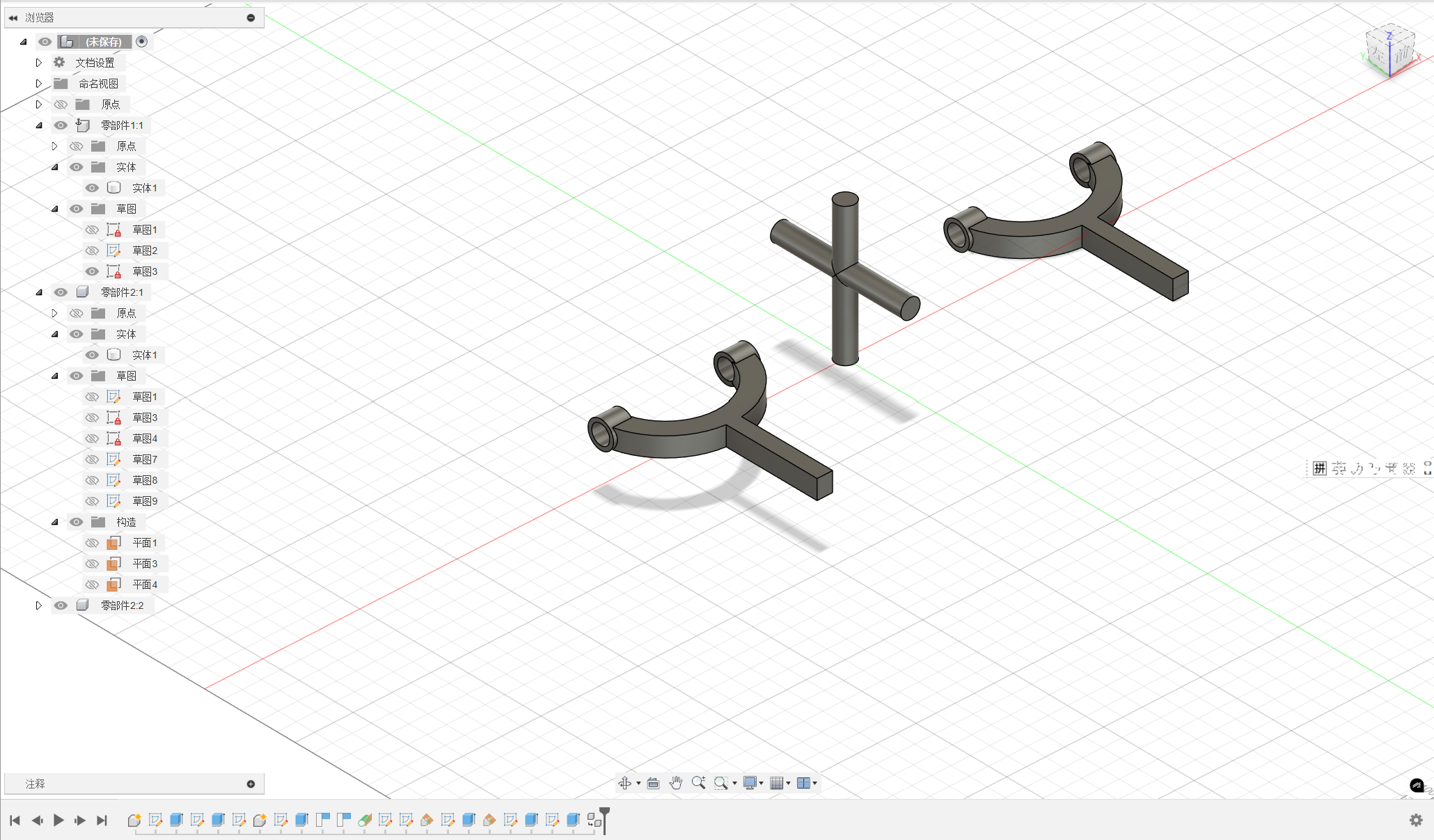Select the Zoom magnifier tool
The image size is (1434, 840).
point(698,783)
